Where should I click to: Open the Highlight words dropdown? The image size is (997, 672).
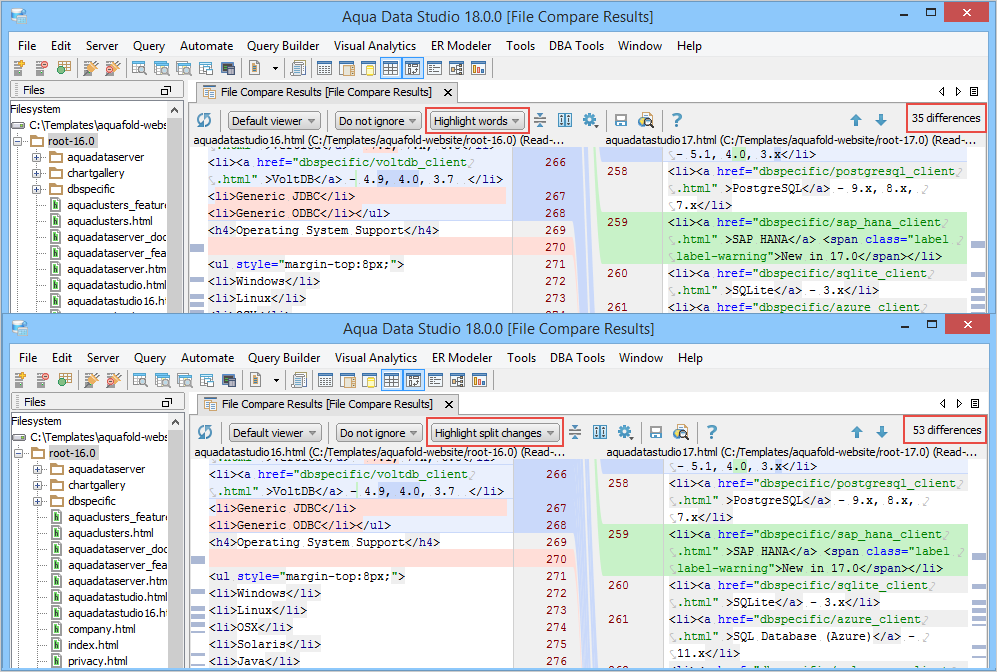[x=477, y=121]
